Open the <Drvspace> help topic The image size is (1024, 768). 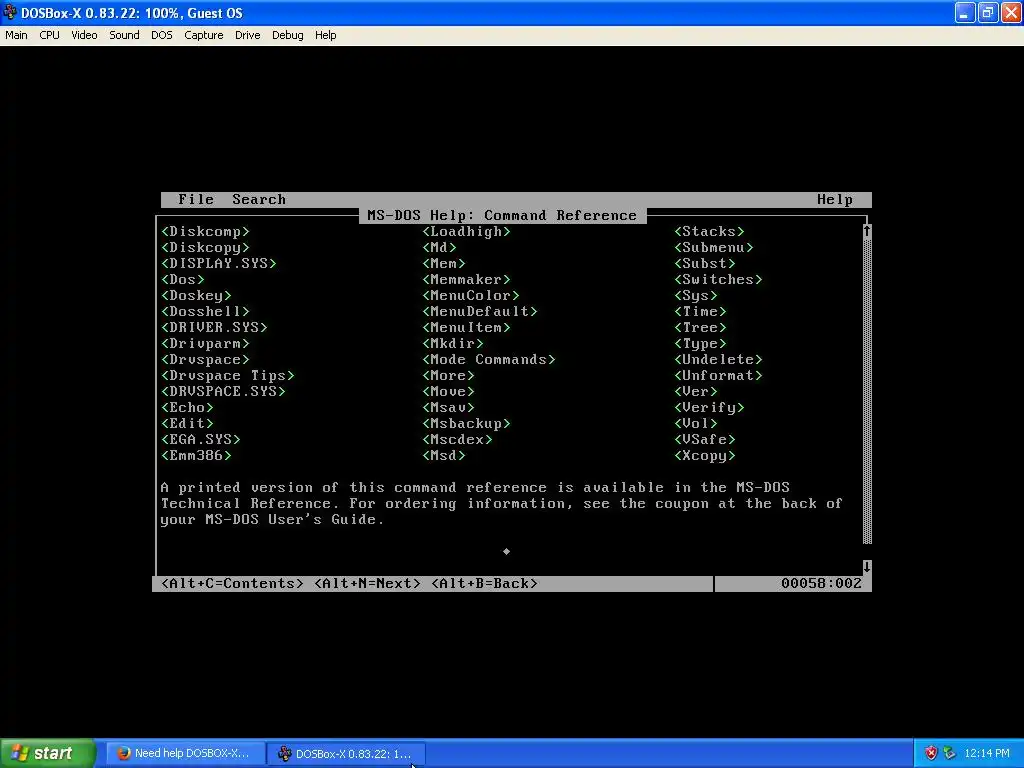(205, 359)
